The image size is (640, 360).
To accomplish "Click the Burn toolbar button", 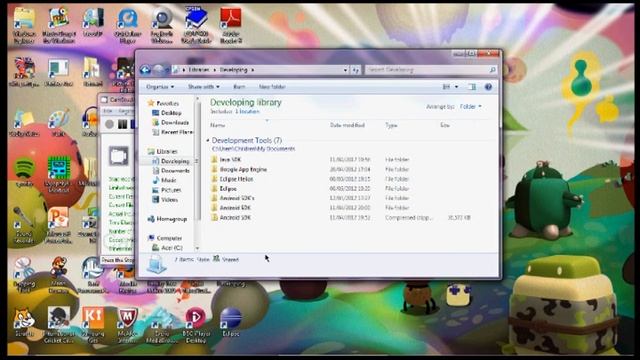I will tap(239, 87).
